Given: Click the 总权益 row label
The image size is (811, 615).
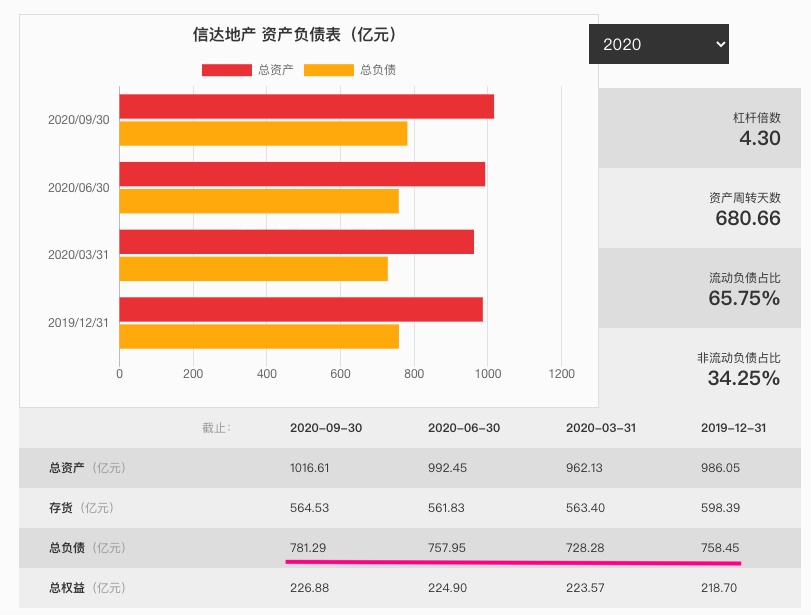Looking at the screenshot, I should point(64,589).
